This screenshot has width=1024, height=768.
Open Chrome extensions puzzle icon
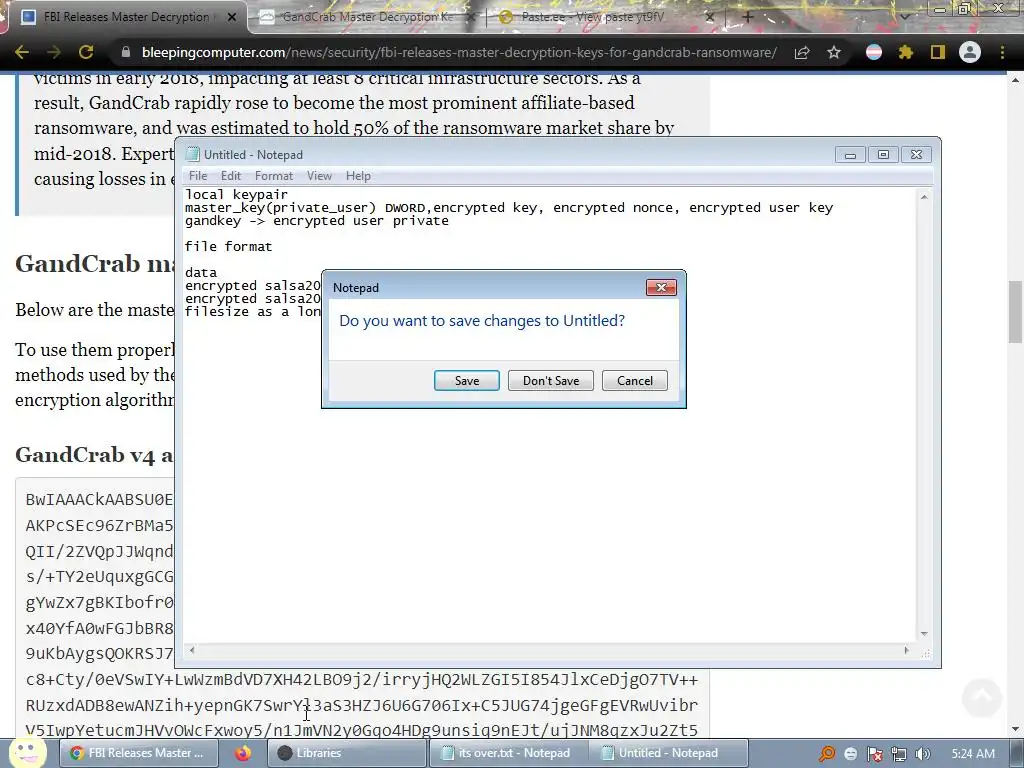pyautogui.click(x=906, y=52)
